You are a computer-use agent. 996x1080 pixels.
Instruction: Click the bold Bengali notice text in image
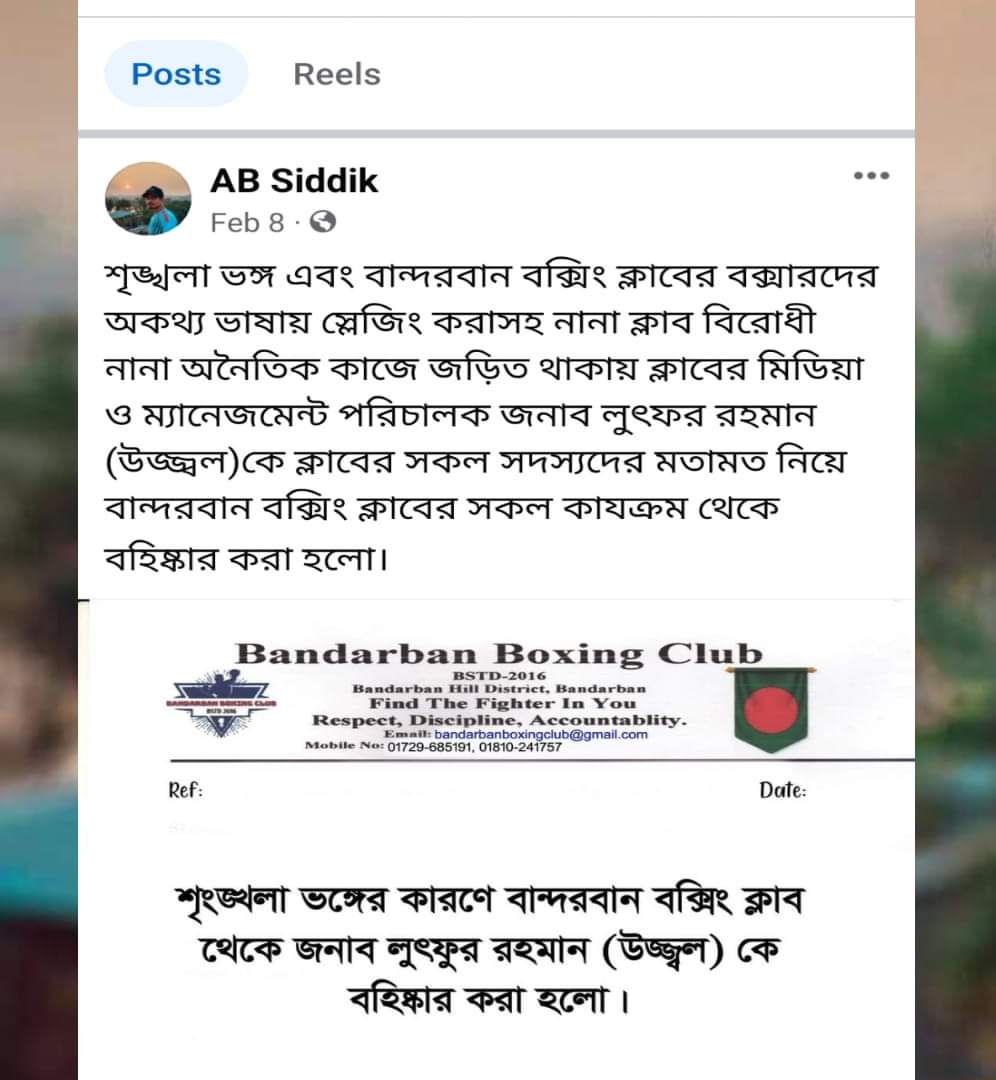pos(490,950)
